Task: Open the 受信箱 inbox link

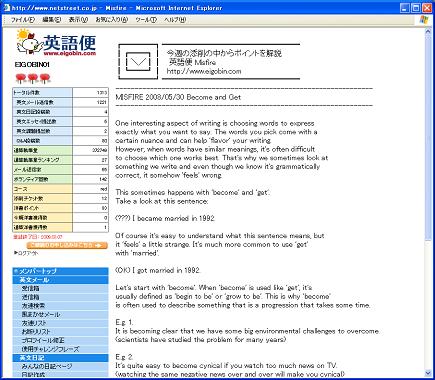Action: (30, 288)
